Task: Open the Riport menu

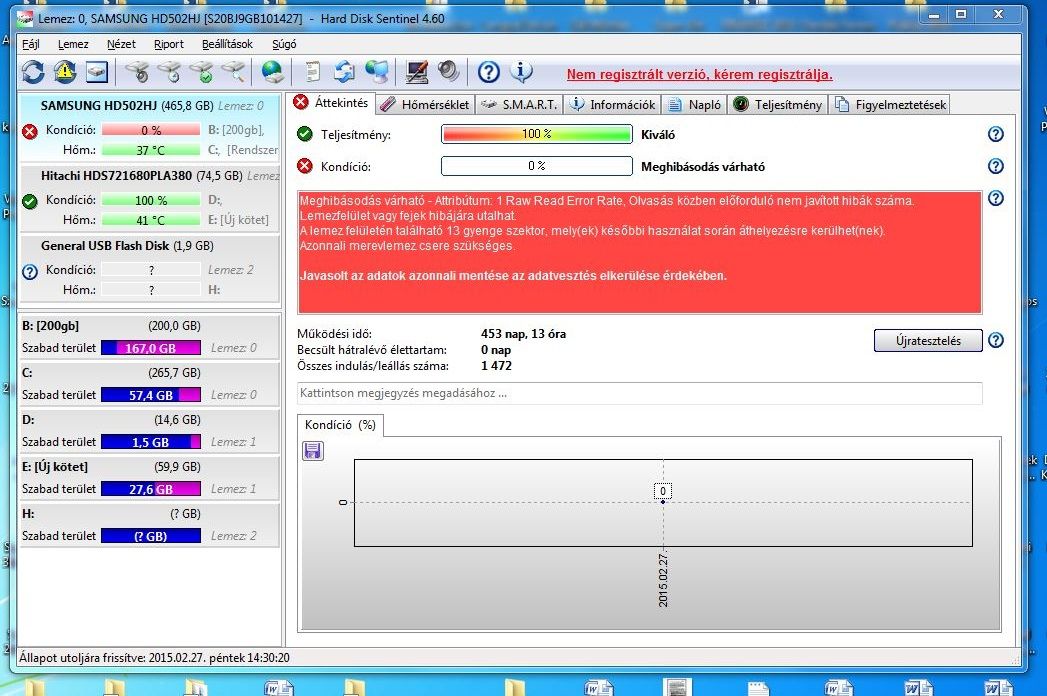Action: coord(169,44)
